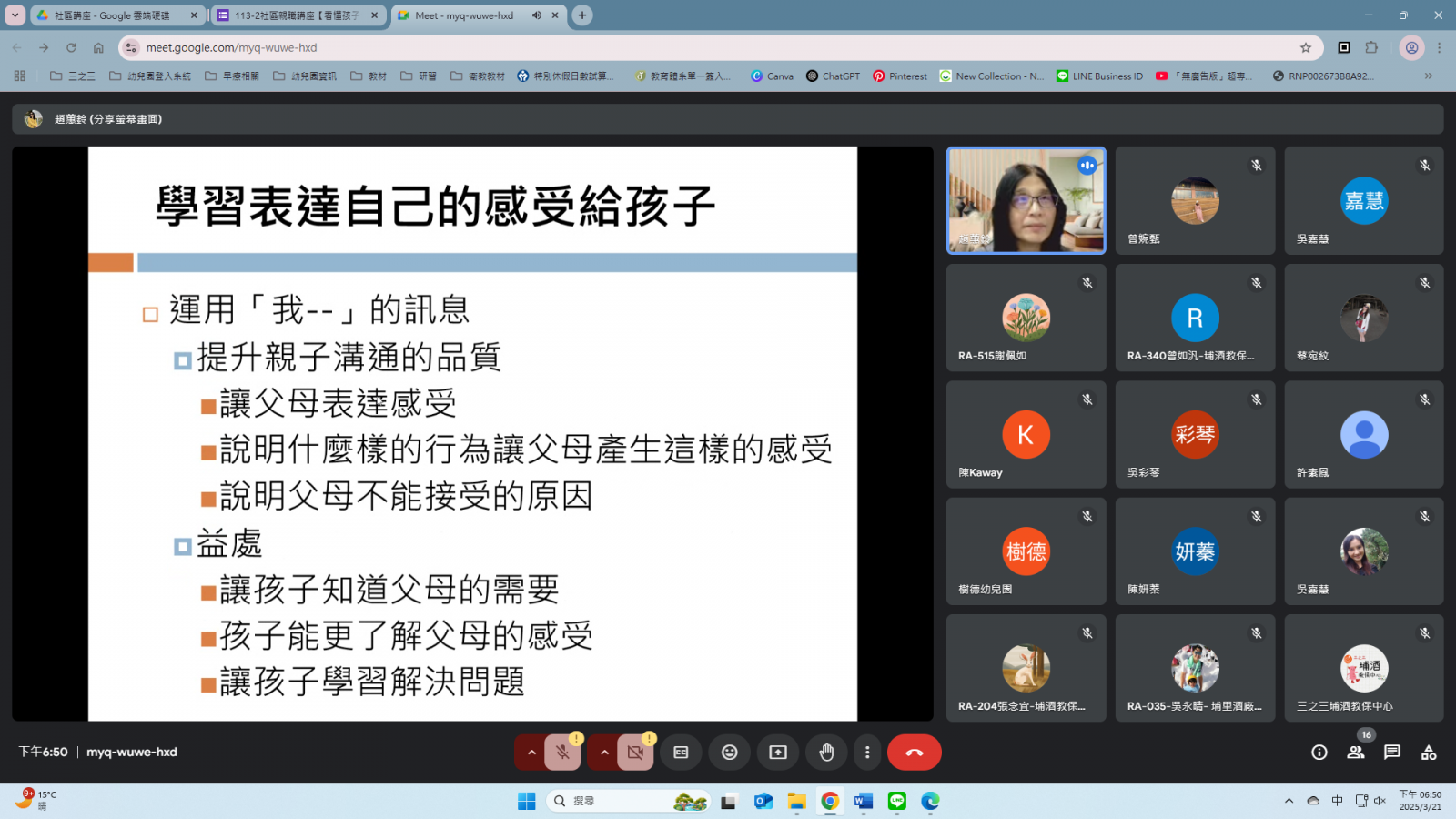Viewport: 1456px width, 819px height.
Task: Click the present screen button
Action: 777,753
